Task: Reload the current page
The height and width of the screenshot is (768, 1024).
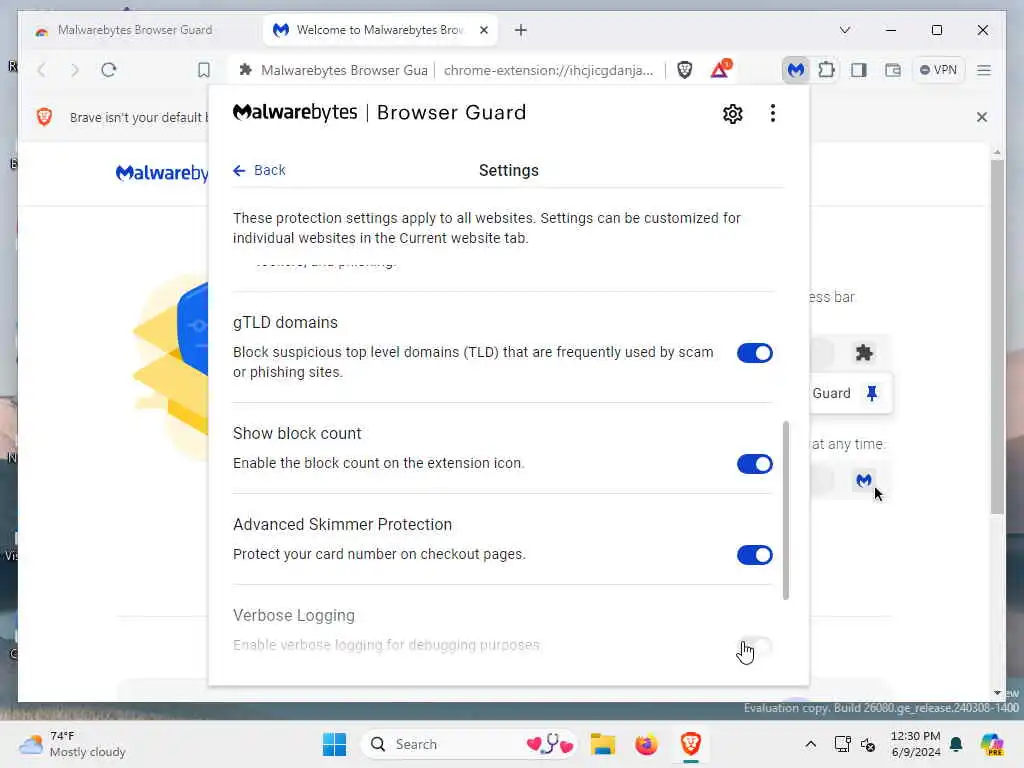Action: tap(109, 70)
